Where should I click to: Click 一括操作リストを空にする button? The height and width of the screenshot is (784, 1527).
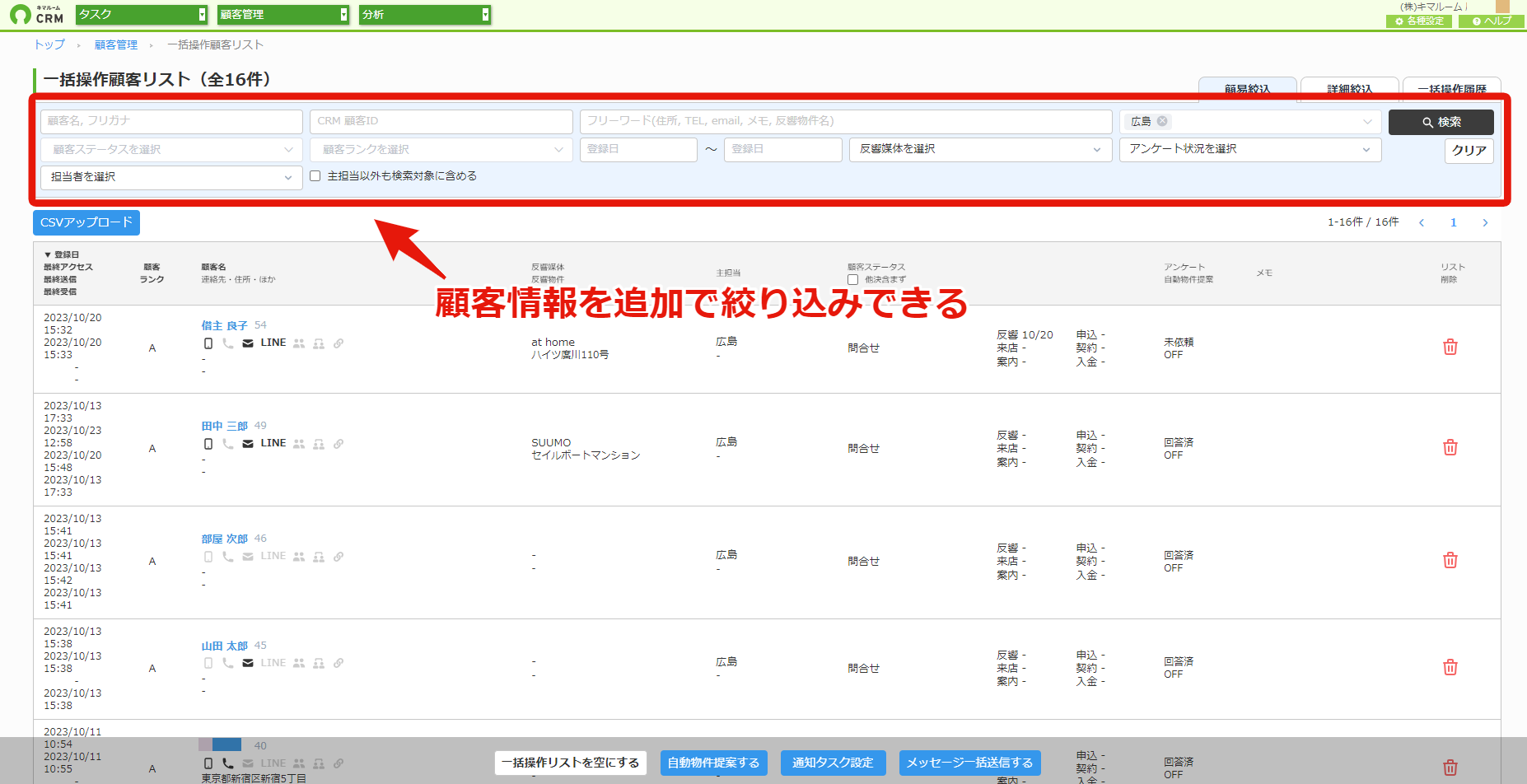click(571, 763)
